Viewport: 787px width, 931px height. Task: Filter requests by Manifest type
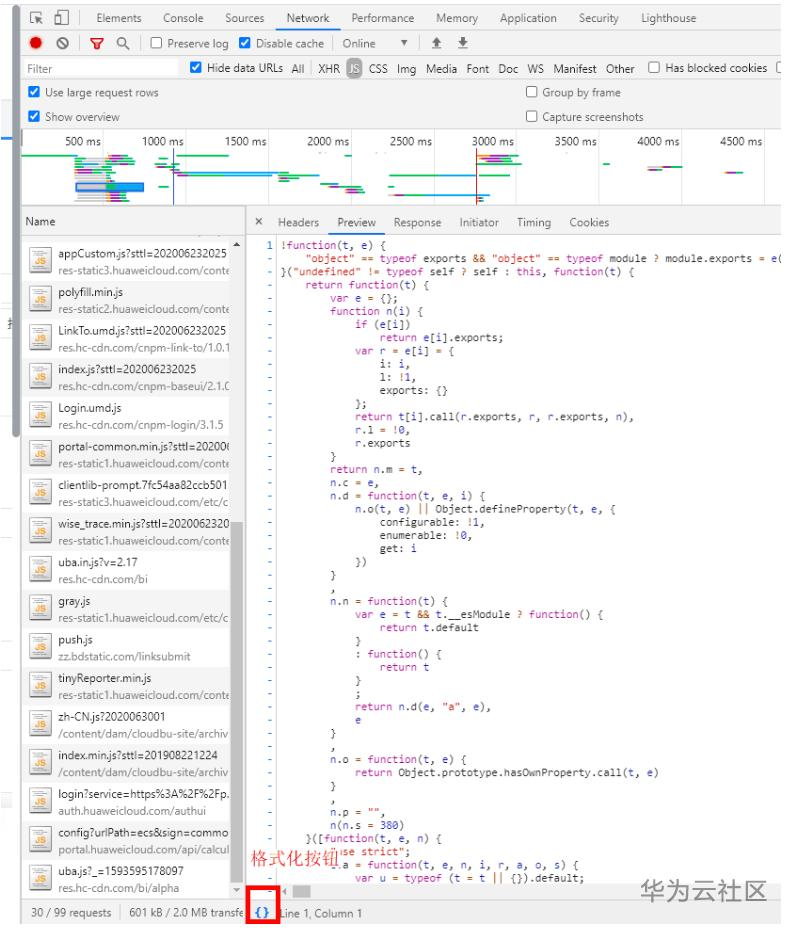click(x=574, y=69)
